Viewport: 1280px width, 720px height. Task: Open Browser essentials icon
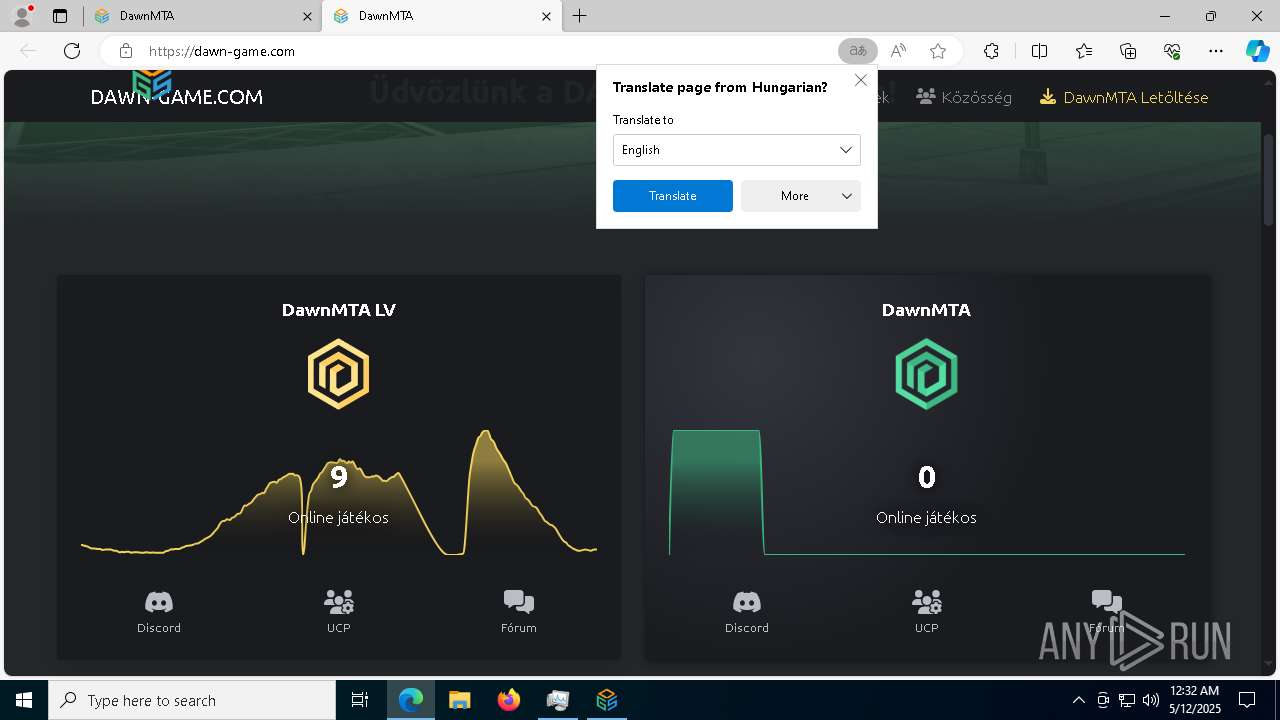[1172, 51]
